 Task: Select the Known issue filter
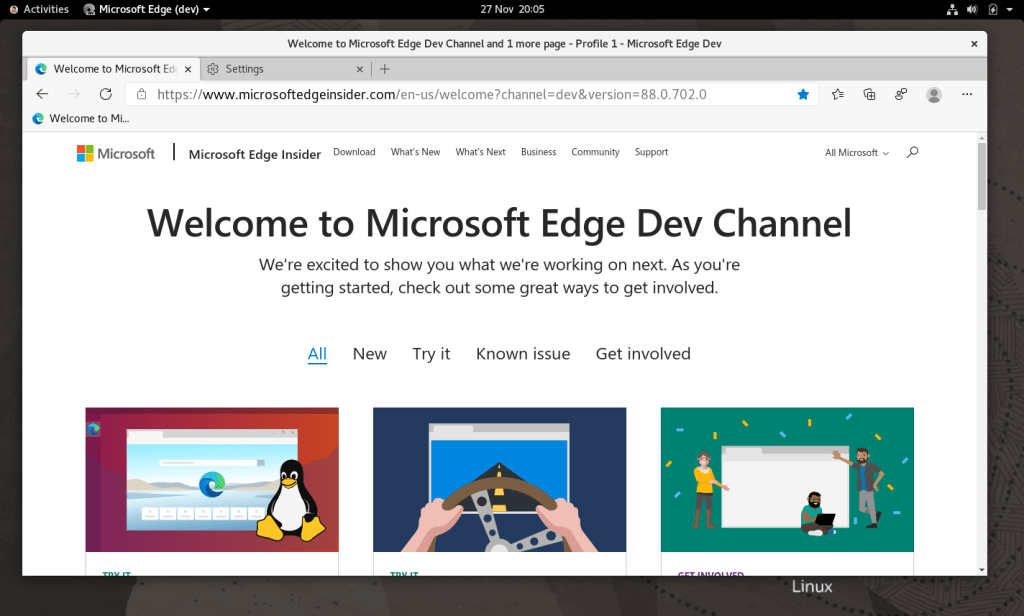coord(523,354)
